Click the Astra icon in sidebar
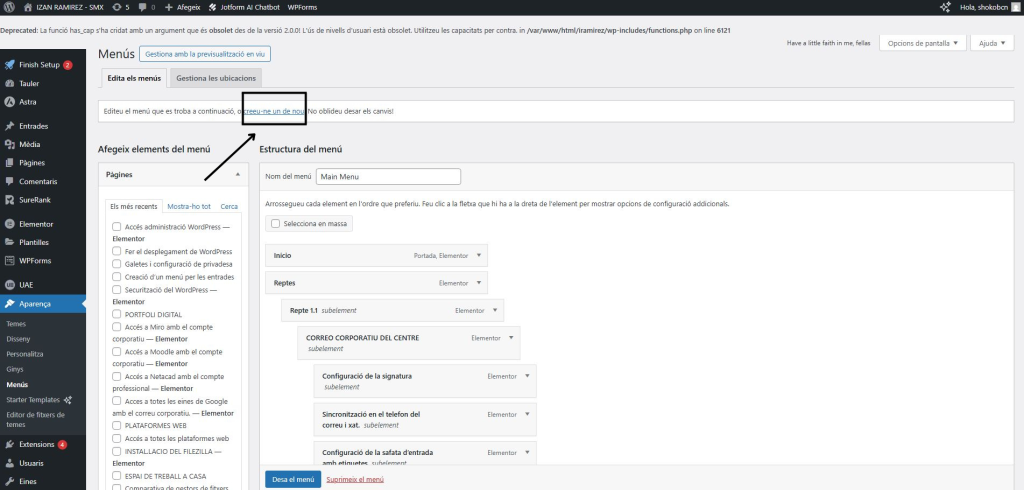This screenshot has width=1024, height=490. [x=9, y=101]
